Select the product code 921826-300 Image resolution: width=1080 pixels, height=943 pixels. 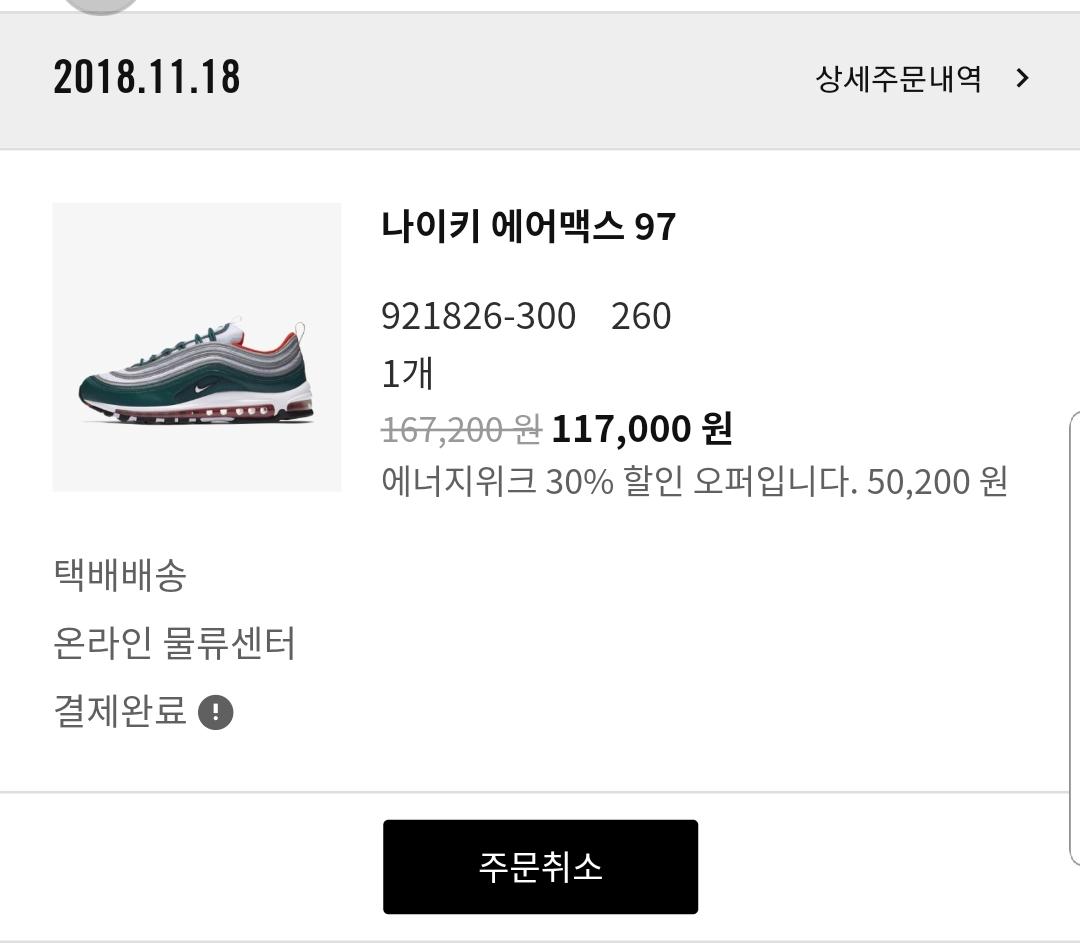(478, 316)
